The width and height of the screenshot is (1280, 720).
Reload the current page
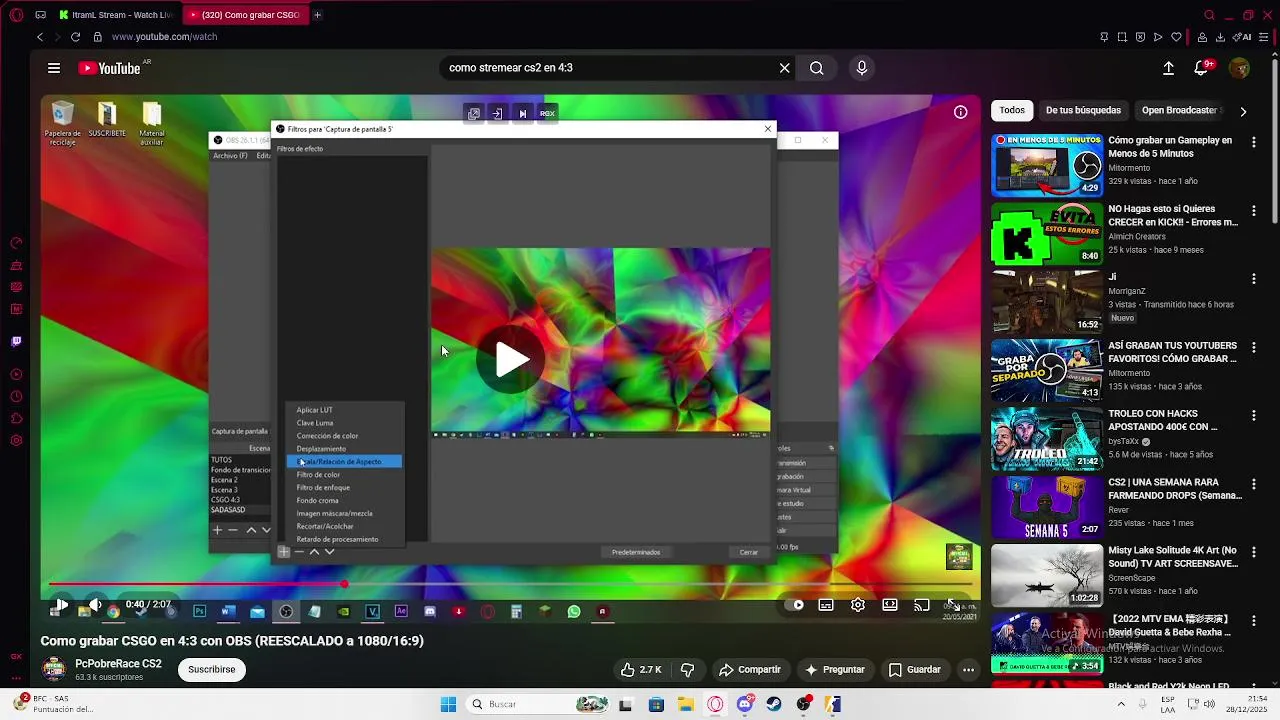point(75,37)
